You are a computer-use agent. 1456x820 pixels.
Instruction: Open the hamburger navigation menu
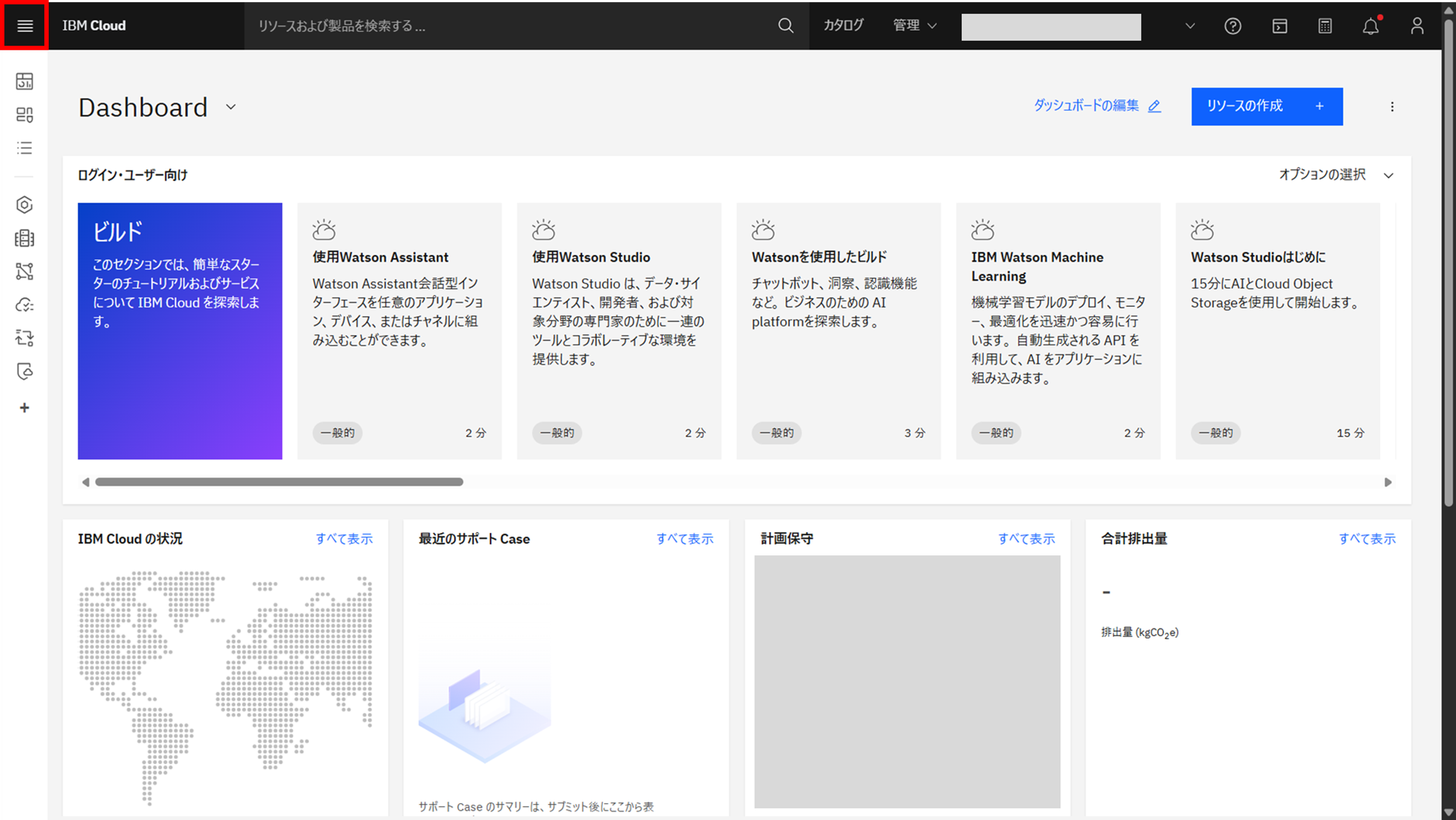tap(25, 26)
